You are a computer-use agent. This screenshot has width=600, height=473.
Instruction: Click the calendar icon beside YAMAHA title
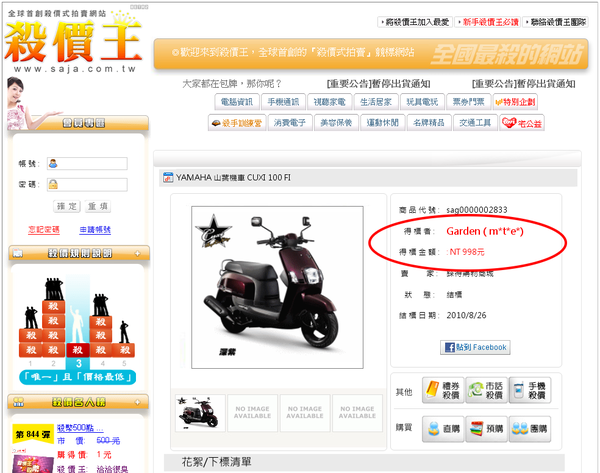(x=168, y=178)
